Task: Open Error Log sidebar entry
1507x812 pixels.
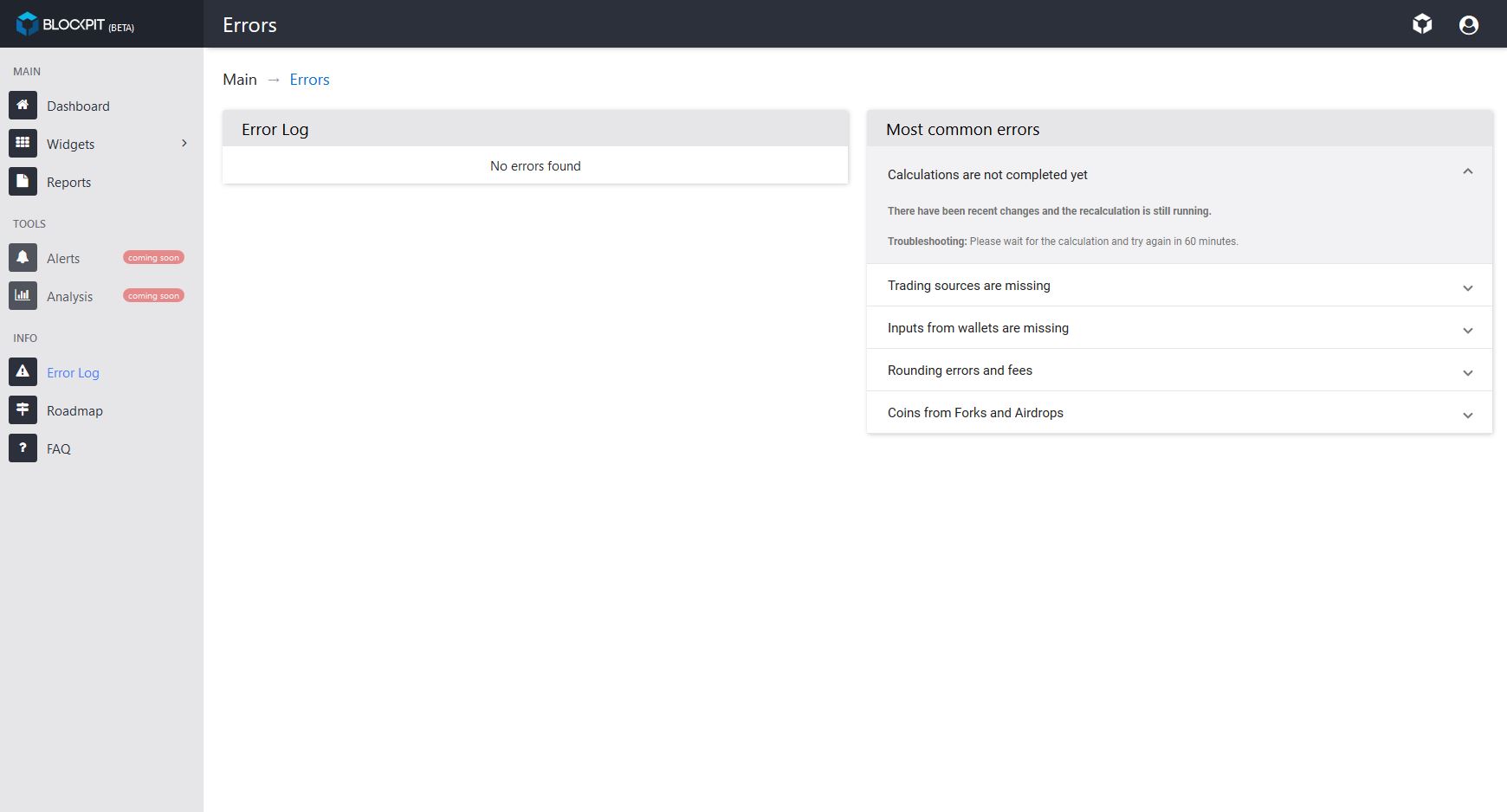Action: 73,373
